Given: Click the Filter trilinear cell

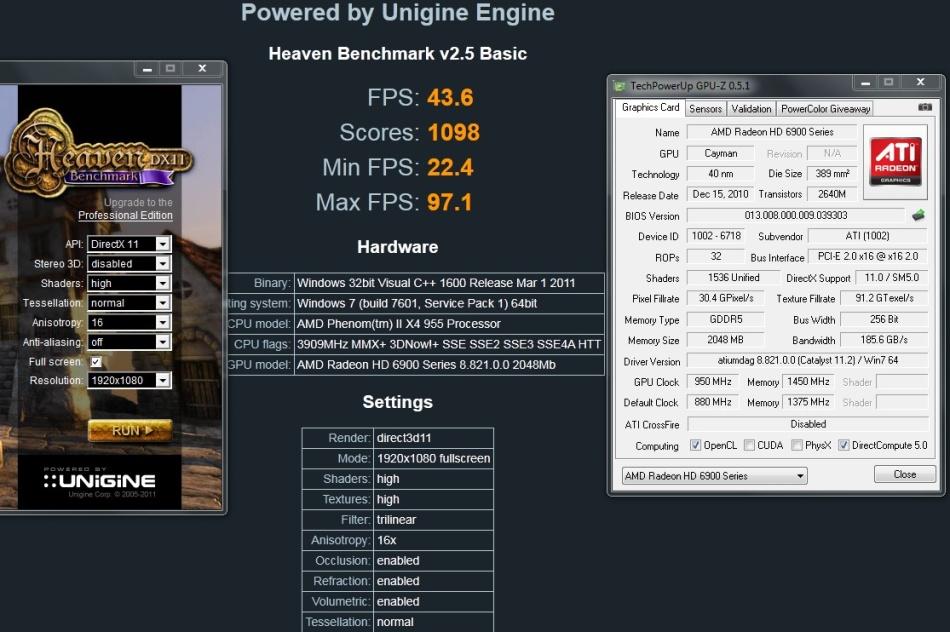Looking at the screenshot, I should (433, 520).
